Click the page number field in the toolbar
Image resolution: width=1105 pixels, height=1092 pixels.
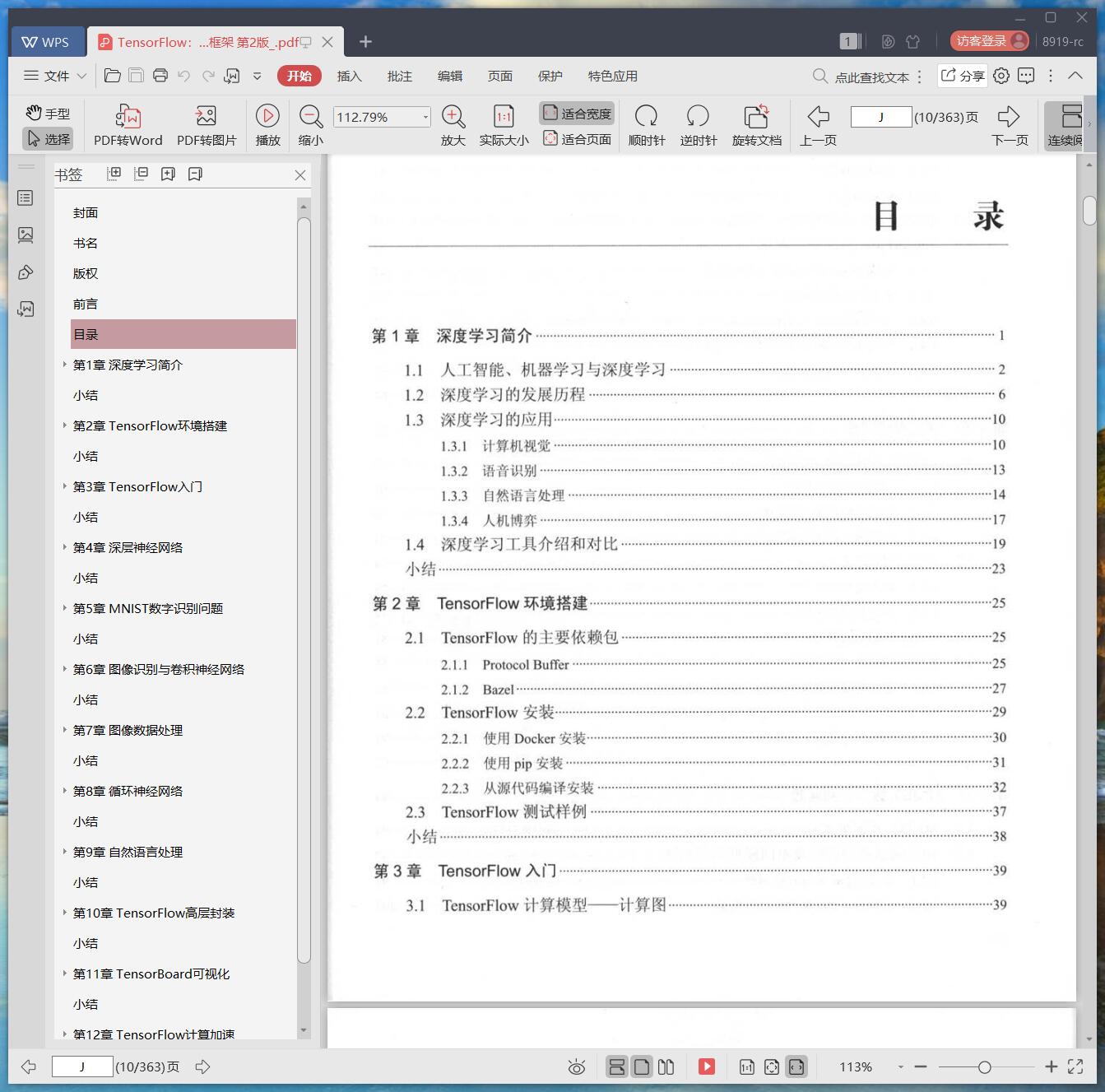coord(880,117)
